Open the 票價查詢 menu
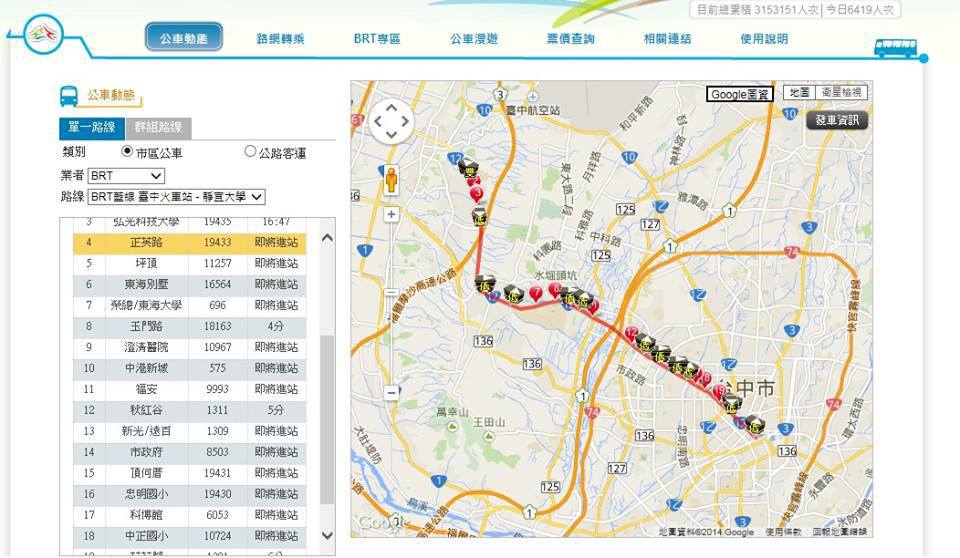The height and width of the screenshot is (558, 960). point(571,39)
